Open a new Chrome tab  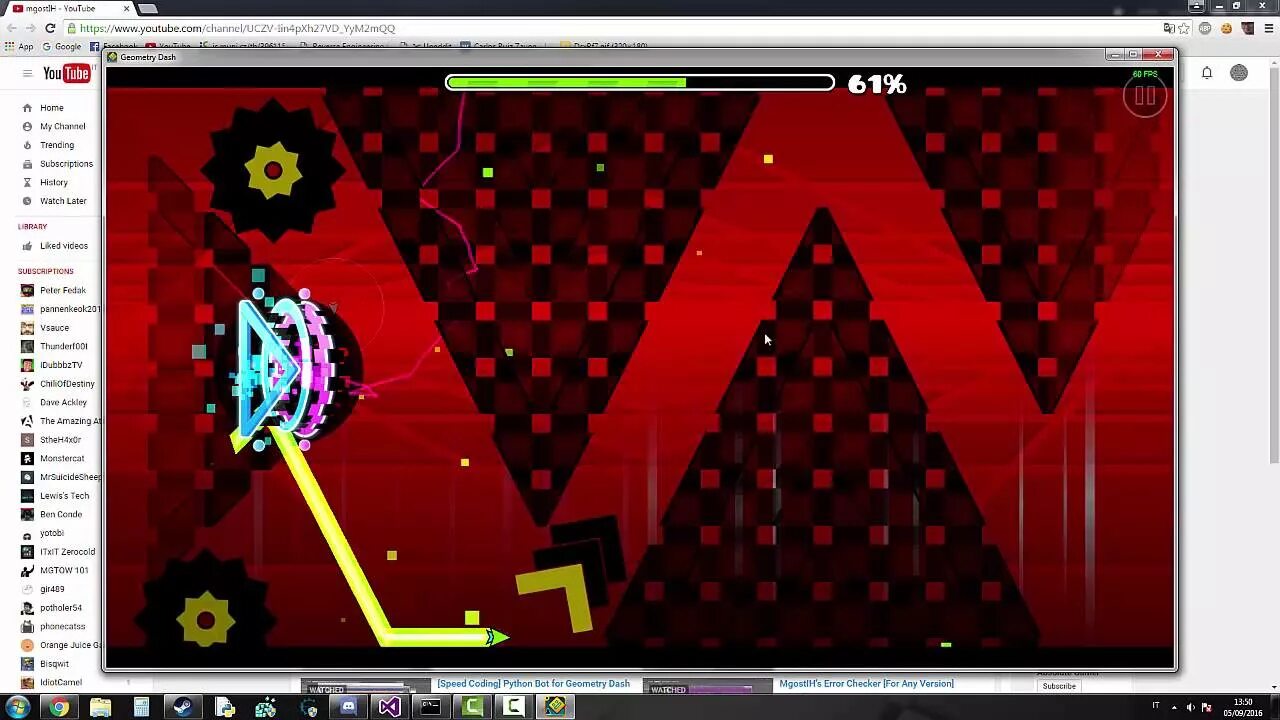pyautogui.click(x=147, y=8)
